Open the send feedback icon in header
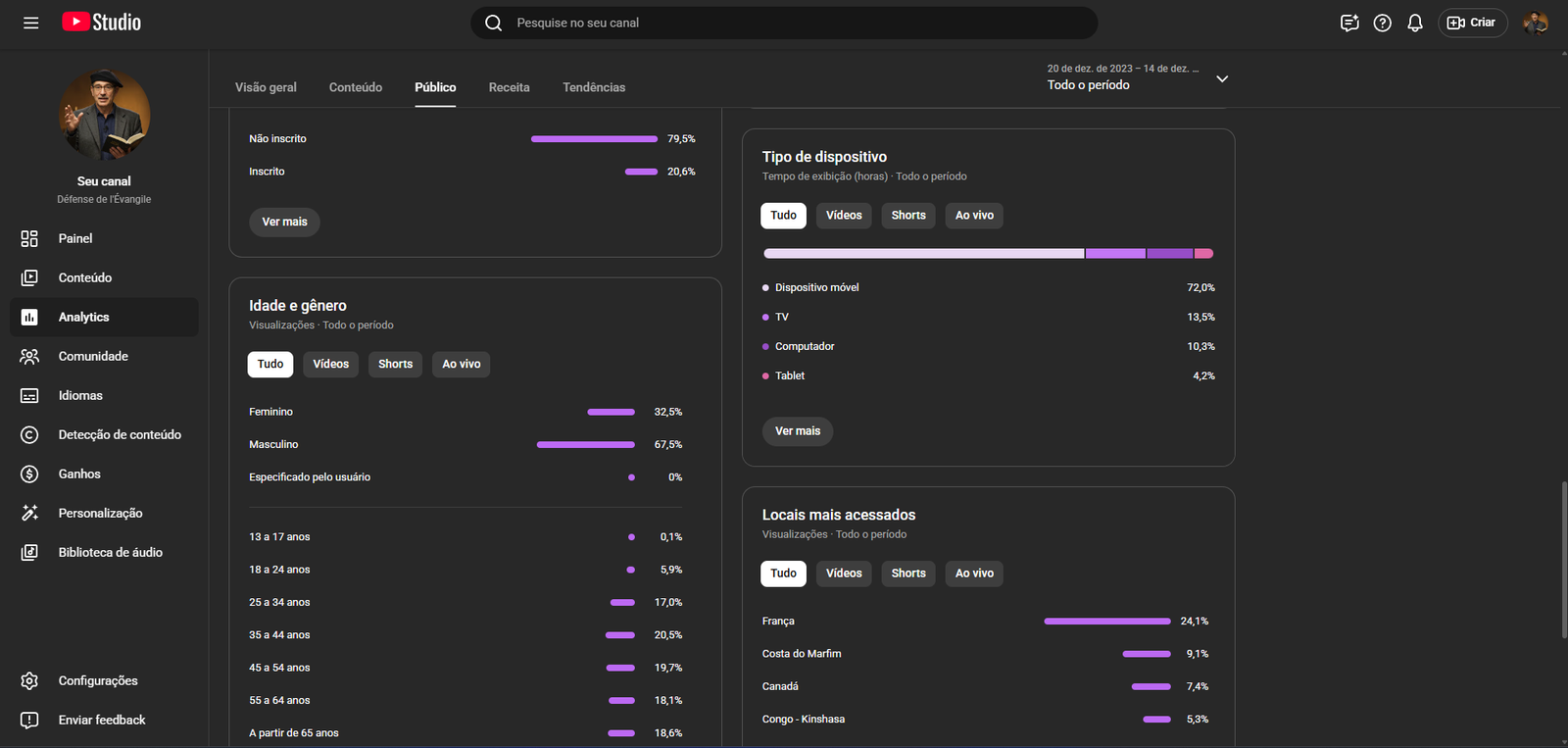 point(1349,23)
